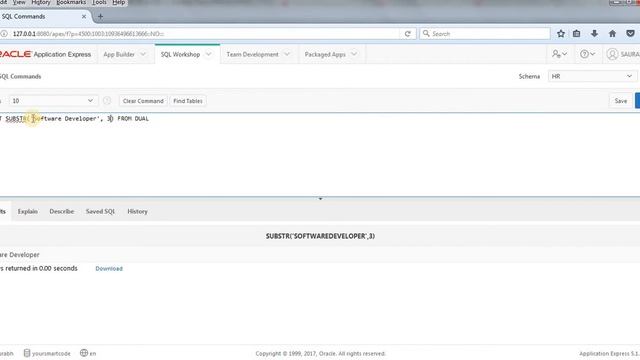Click the result cell 'are Developer'
The image size is (640, 360).
pos(20,255)
